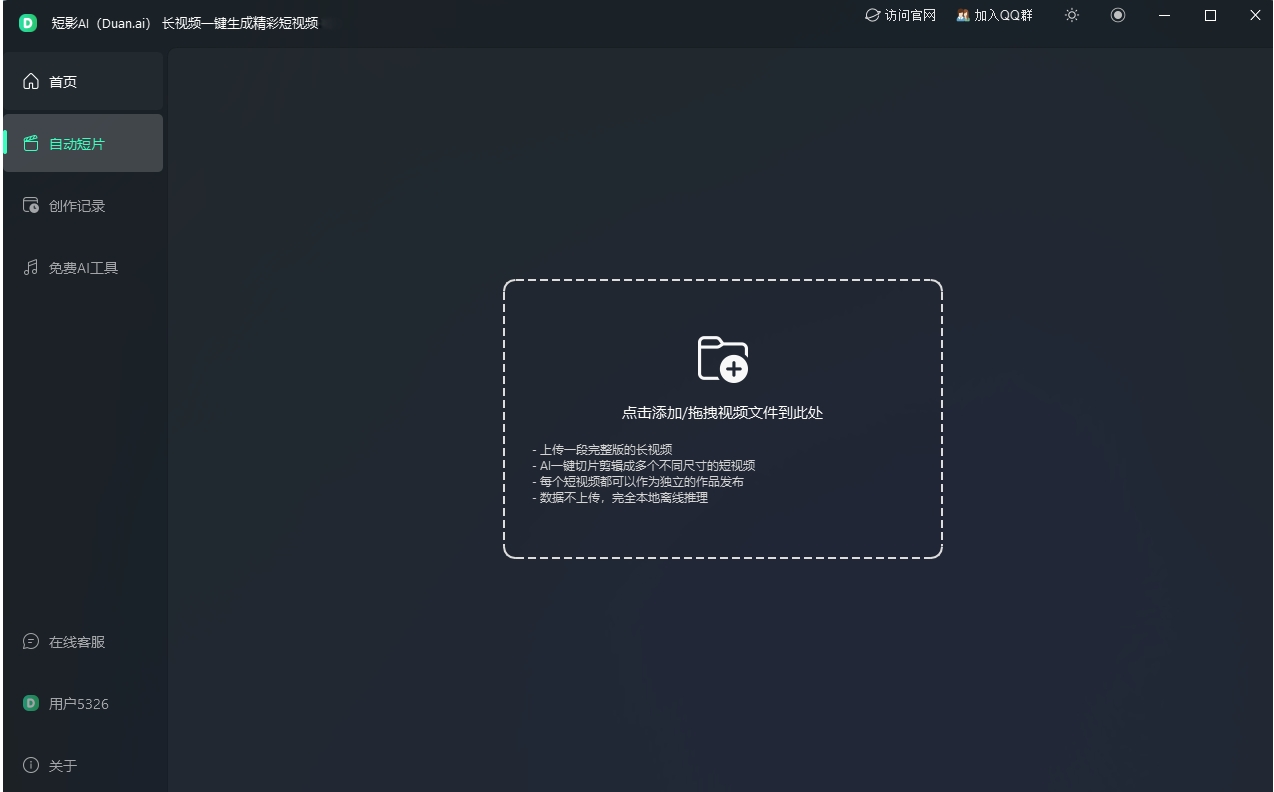Image resolution: width=1274 pixels, height=792 pixels.
Task: Select the 自动短片 sidebar item
Action: click(x=83, y=143)
